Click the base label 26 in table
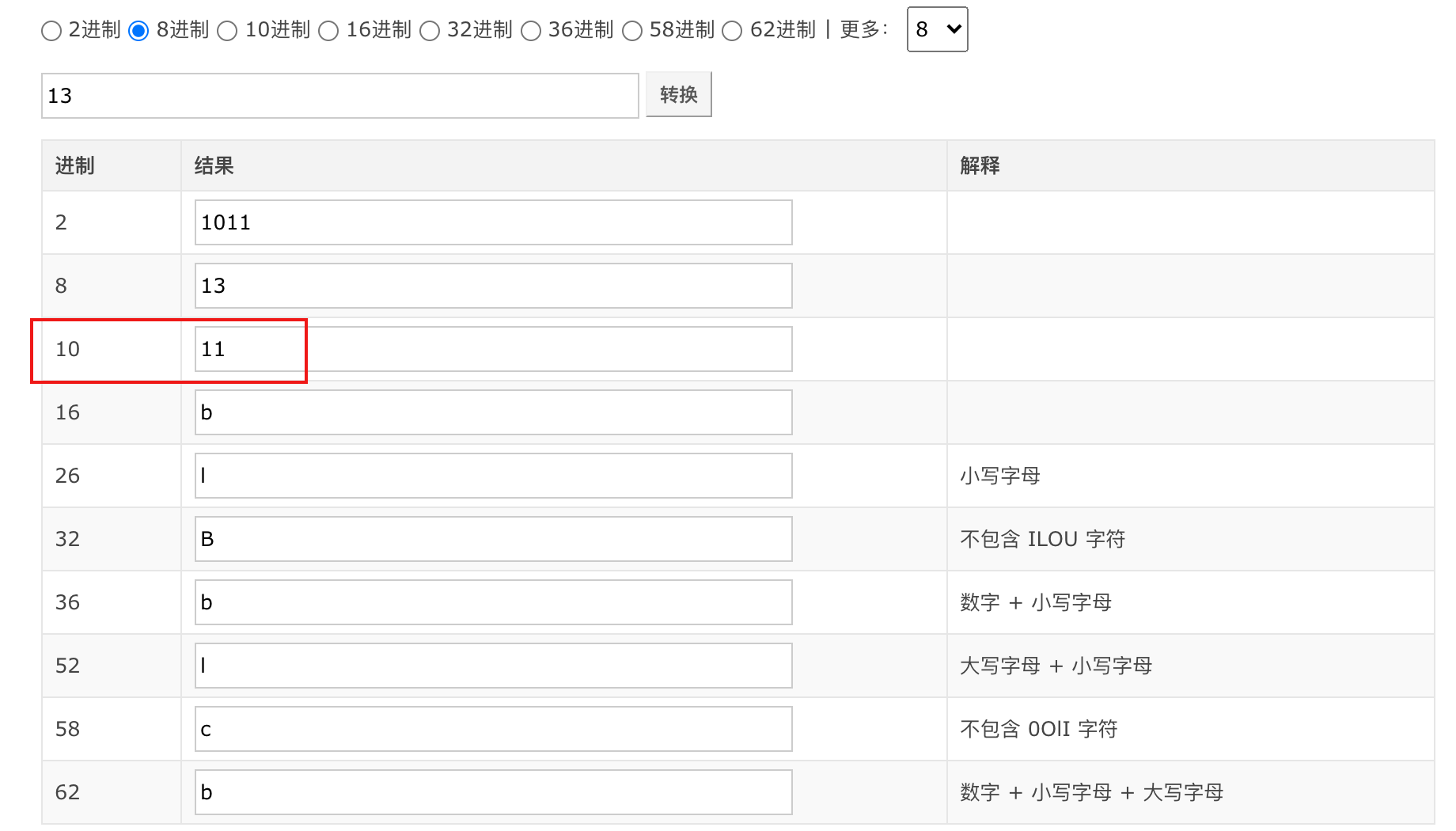Screen dimensions: 1456x831 tap(67, 476)
